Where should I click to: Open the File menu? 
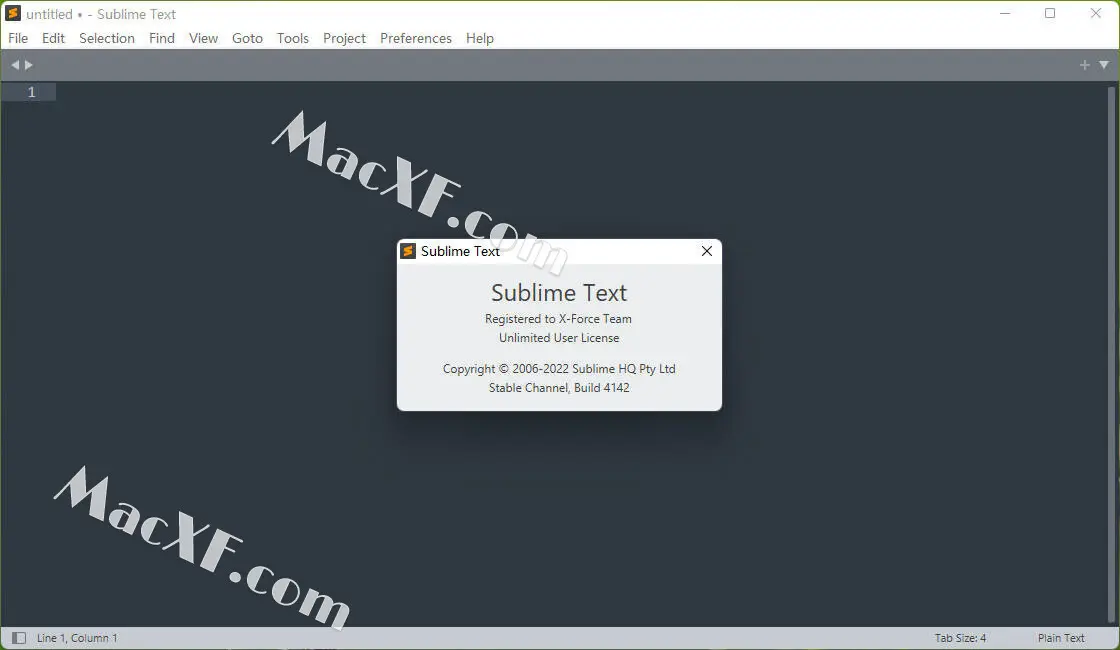18,39
